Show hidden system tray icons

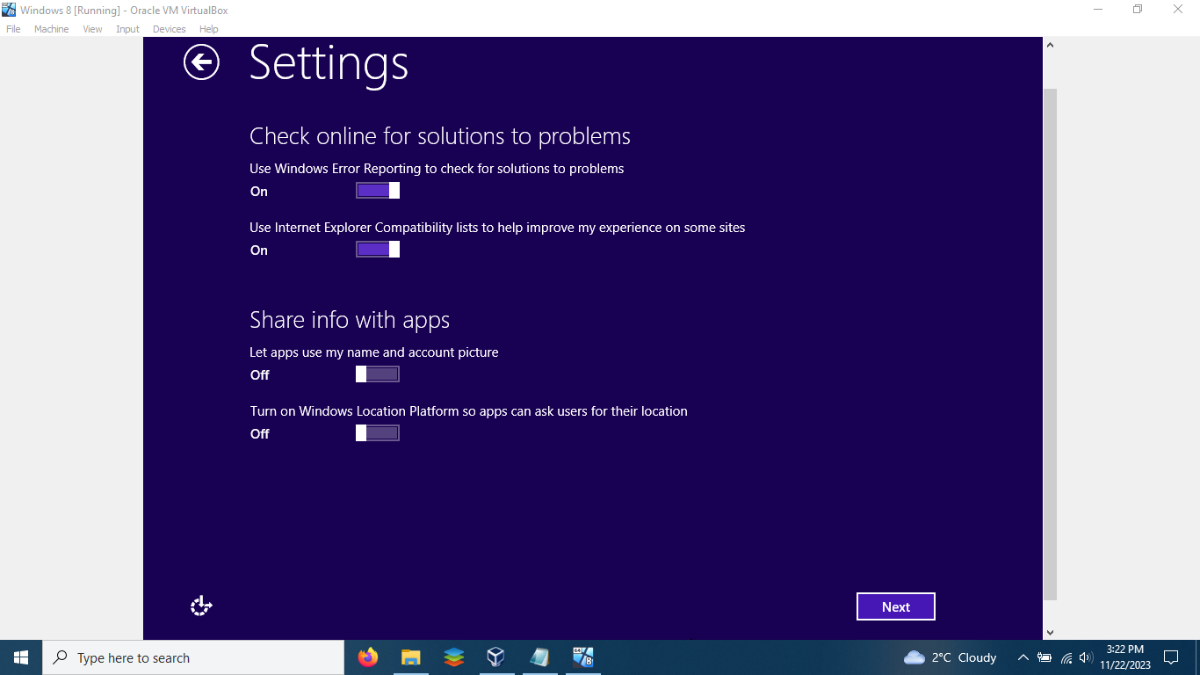(x=1022, y=657)
